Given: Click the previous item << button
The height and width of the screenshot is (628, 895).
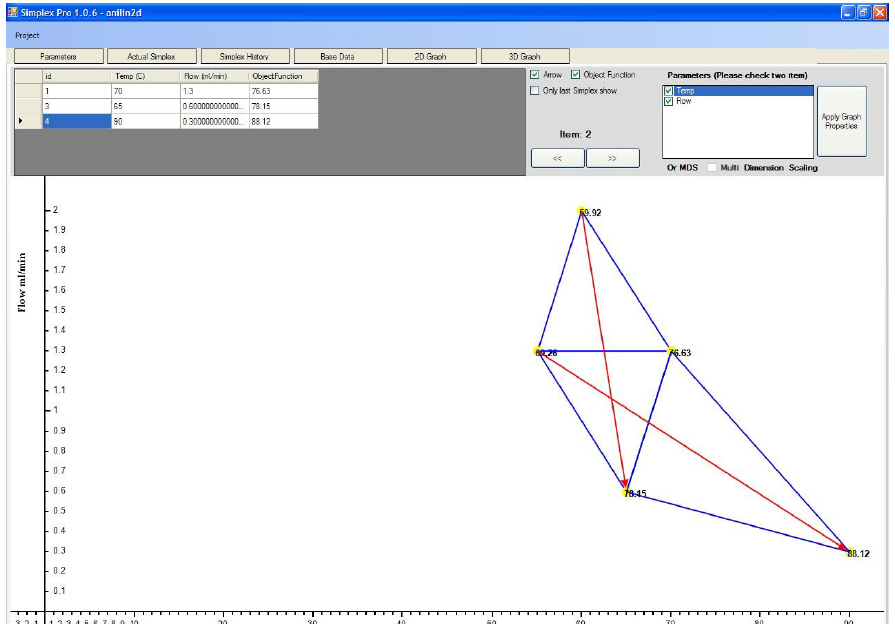Looking at the screenshot, I should [x=557, y=158].
